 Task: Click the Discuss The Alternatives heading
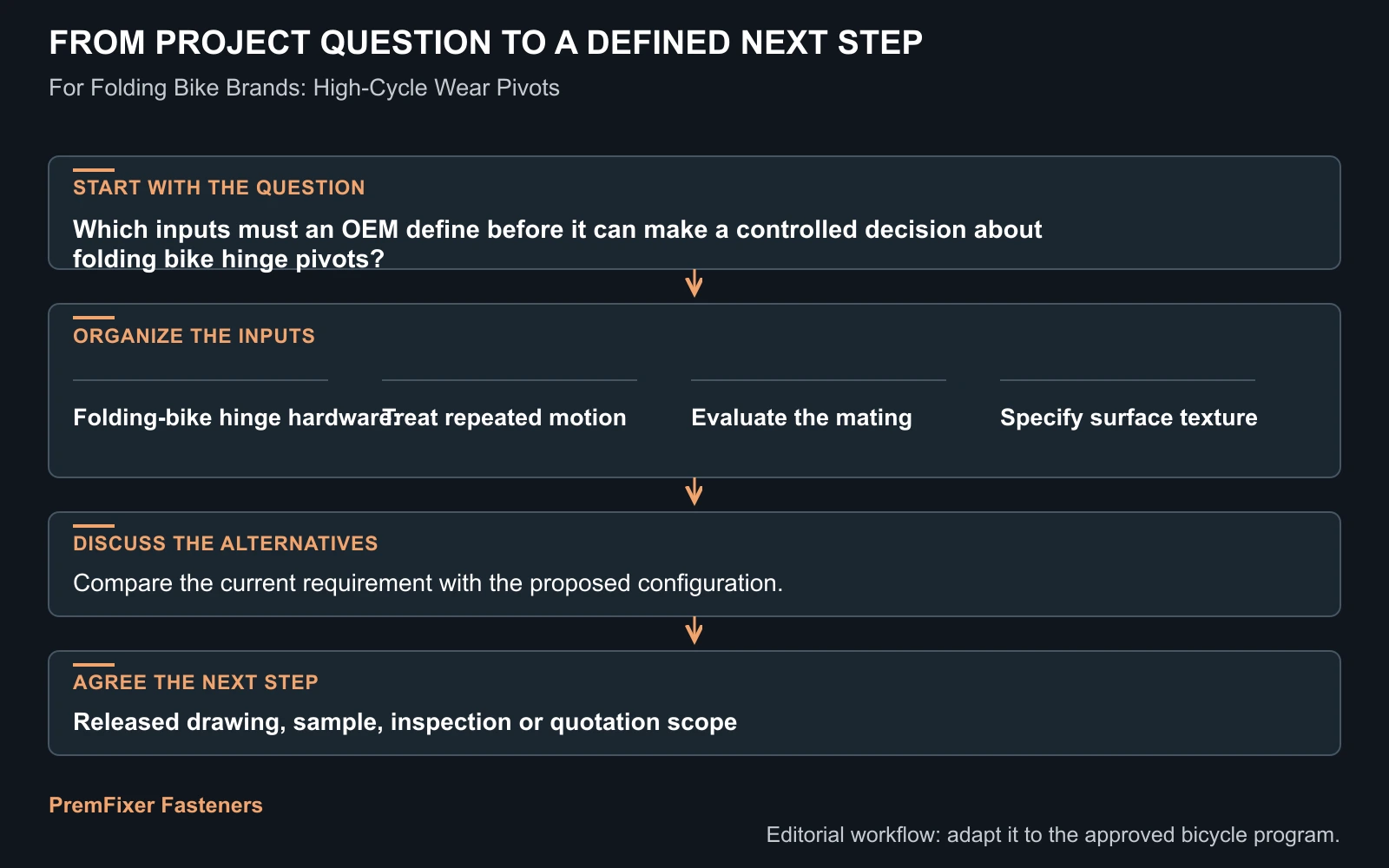tap(226, 543)
